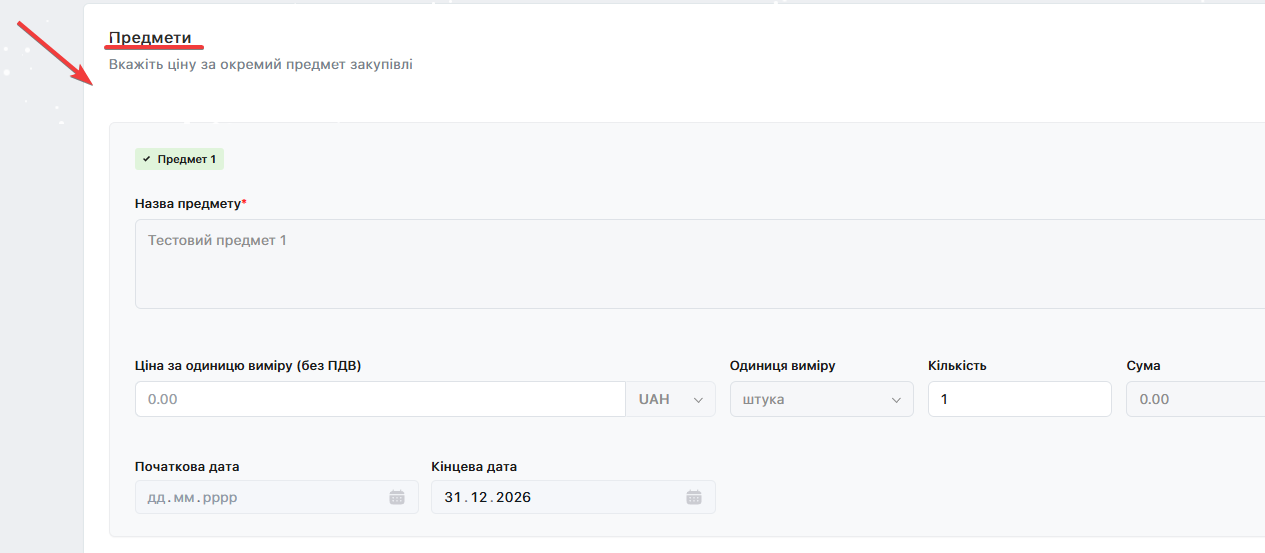This screenshot has height=553, width=1265.
Task: Open the штука unit dropdown
Action: (x=821, y=399)
